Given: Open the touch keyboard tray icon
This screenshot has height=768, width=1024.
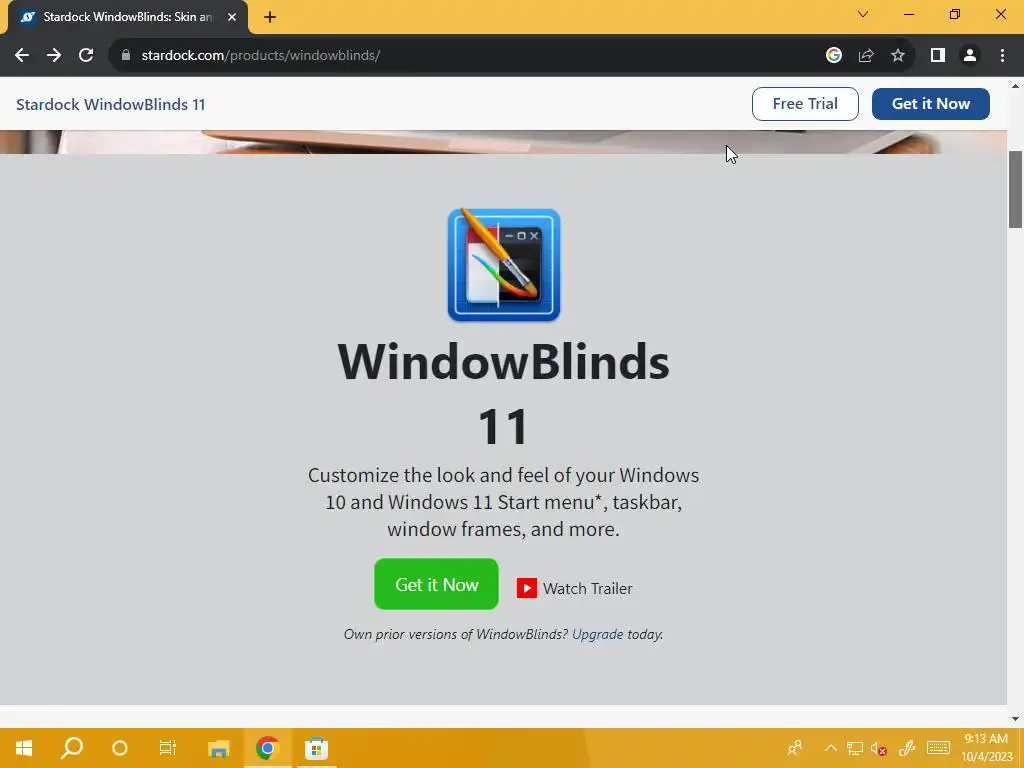Looking at the screenshot, I should [938, 748].
